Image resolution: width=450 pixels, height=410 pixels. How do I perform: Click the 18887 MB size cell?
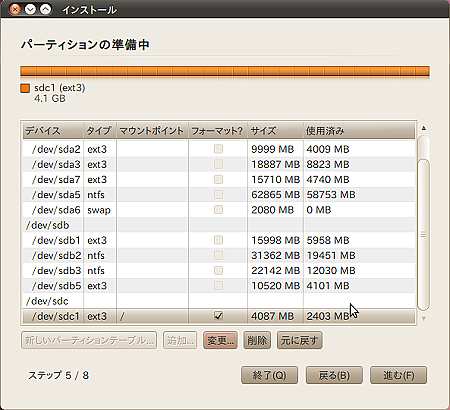click(275, 164)
